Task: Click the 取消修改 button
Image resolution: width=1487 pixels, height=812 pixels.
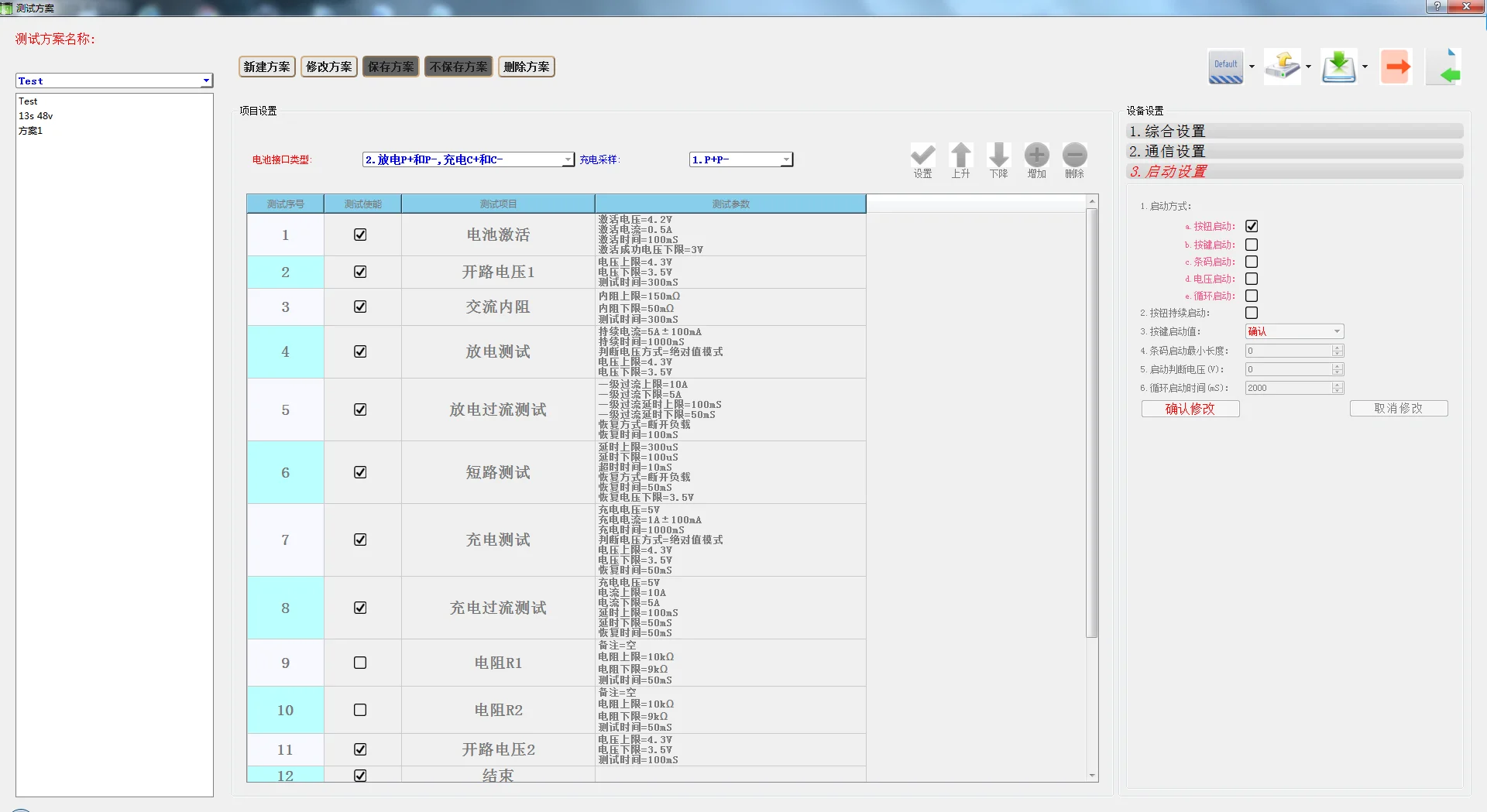Action: 1399,409
